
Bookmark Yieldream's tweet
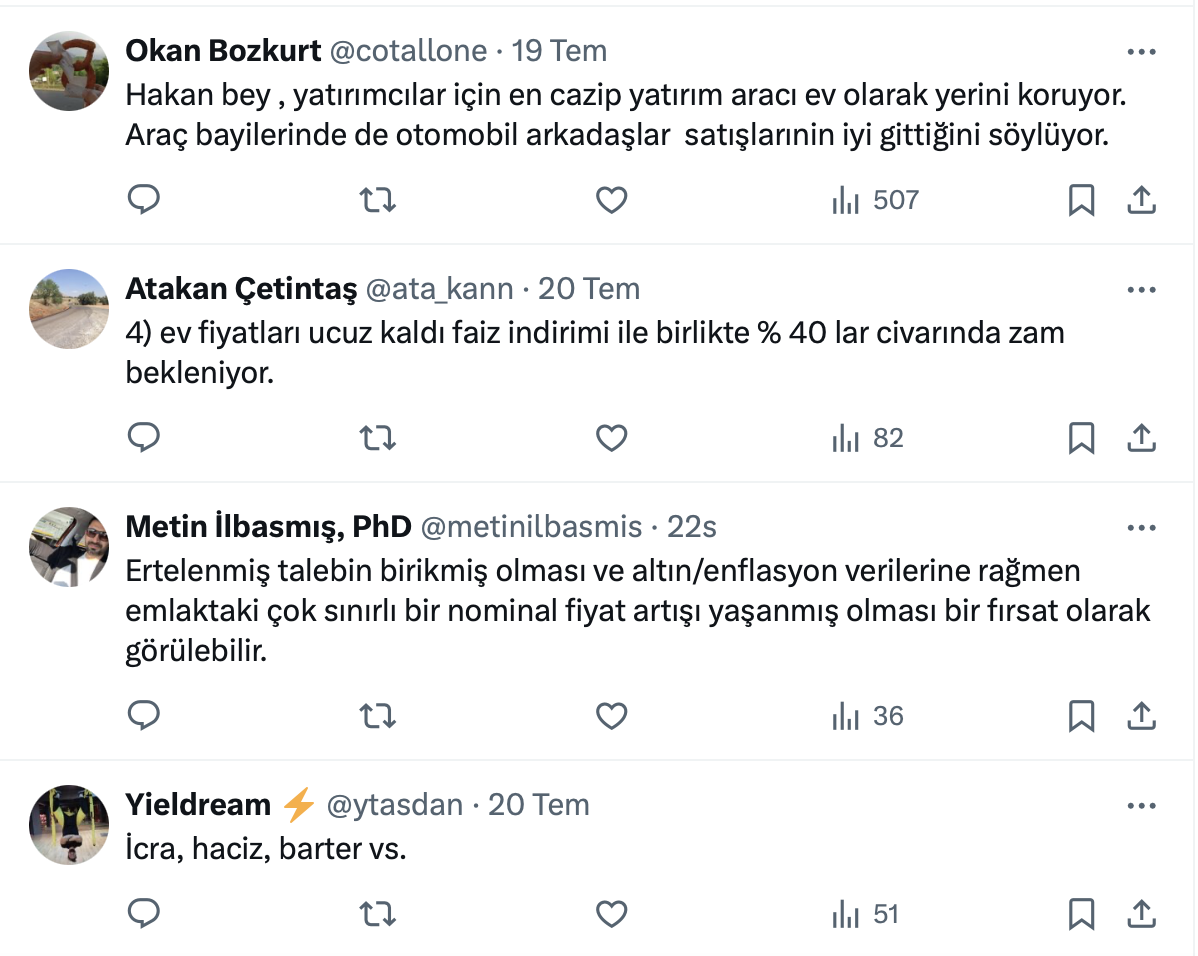pyautogui.click(x=1081, y=913)
